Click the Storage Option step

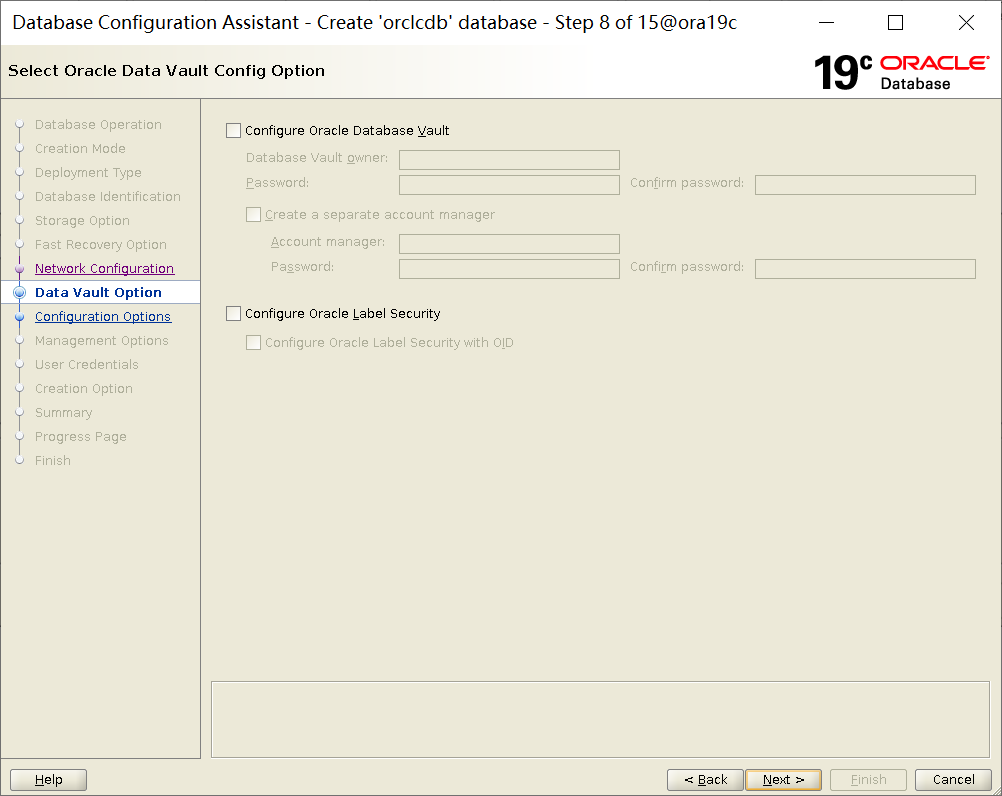pyautogui.click(x=82, y=220)
